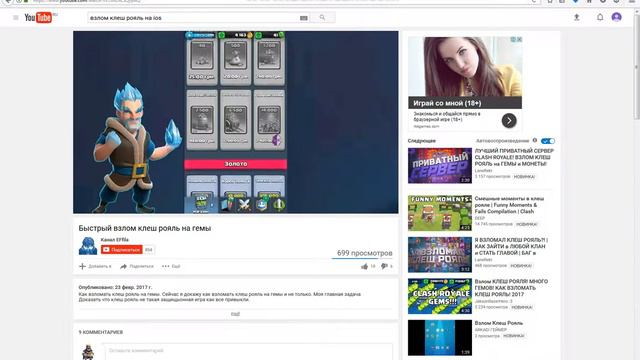The width and height of the screenshot is (640, 360).
Task: Open 'Смешные моменты в клеш рояле' video title
Action: click(x=509, y=205)
